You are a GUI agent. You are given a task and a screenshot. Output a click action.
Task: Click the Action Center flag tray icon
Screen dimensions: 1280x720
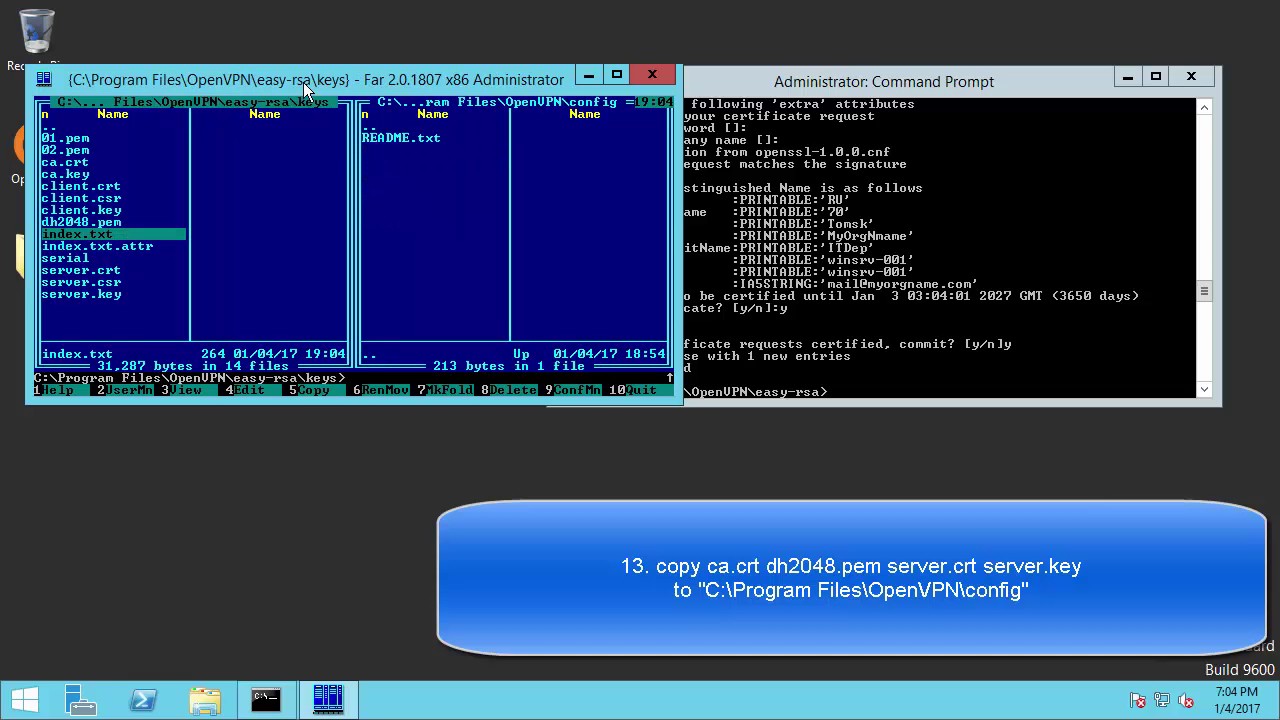[1137, 700]
